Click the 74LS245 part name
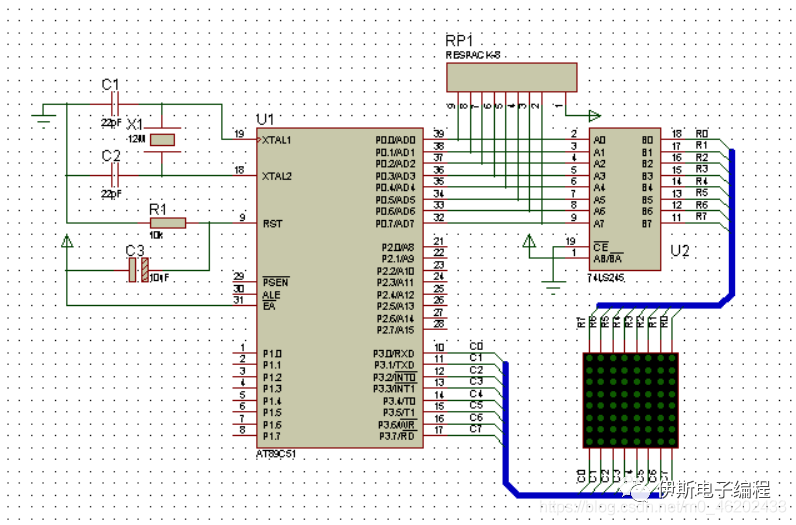The width and height of the screenshot is (796, 525). (x=606, y=278)
